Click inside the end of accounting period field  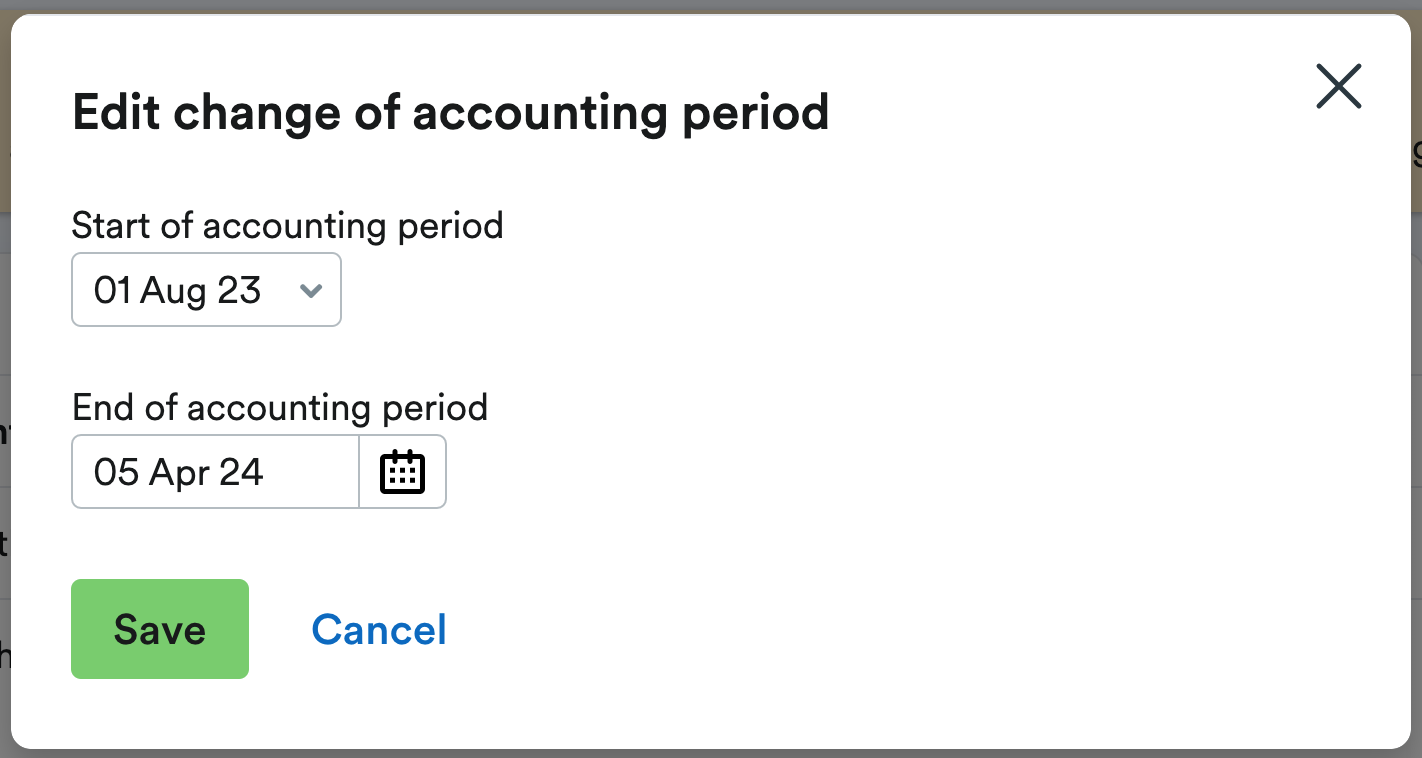pos(215,471)
